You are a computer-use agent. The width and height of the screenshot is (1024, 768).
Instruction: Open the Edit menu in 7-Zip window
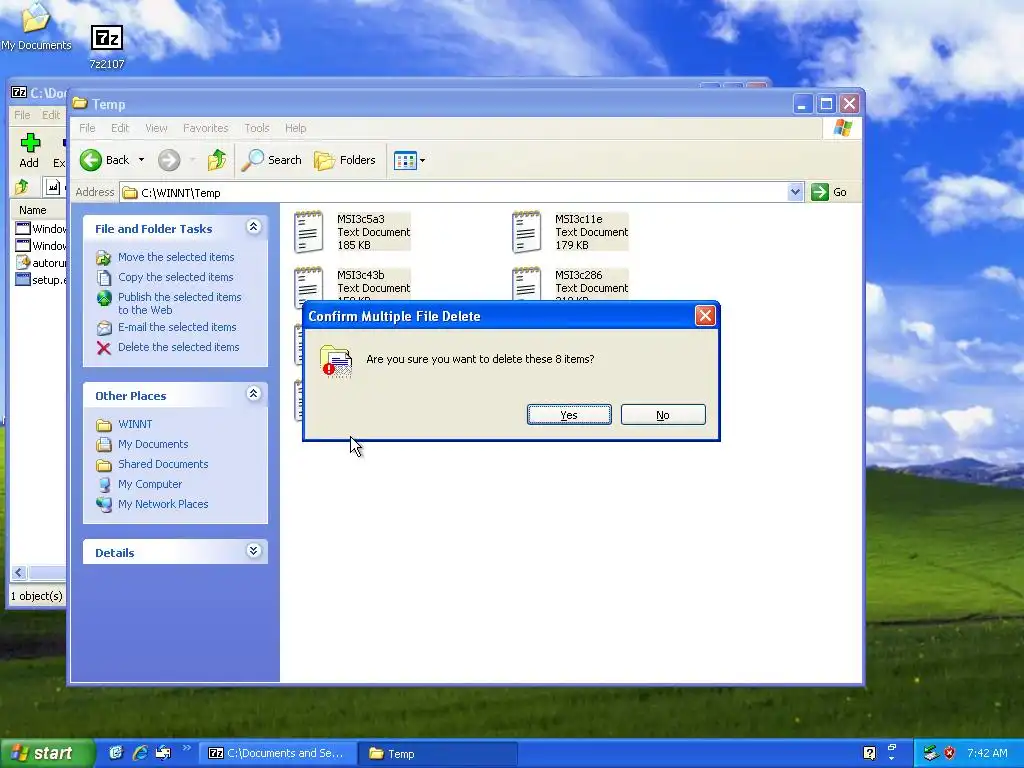51,115
